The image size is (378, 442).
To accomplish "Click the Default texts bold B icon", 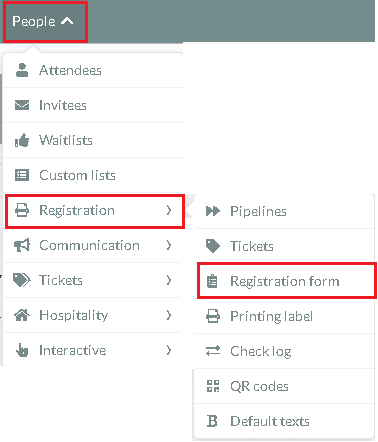I will [212, 421].
